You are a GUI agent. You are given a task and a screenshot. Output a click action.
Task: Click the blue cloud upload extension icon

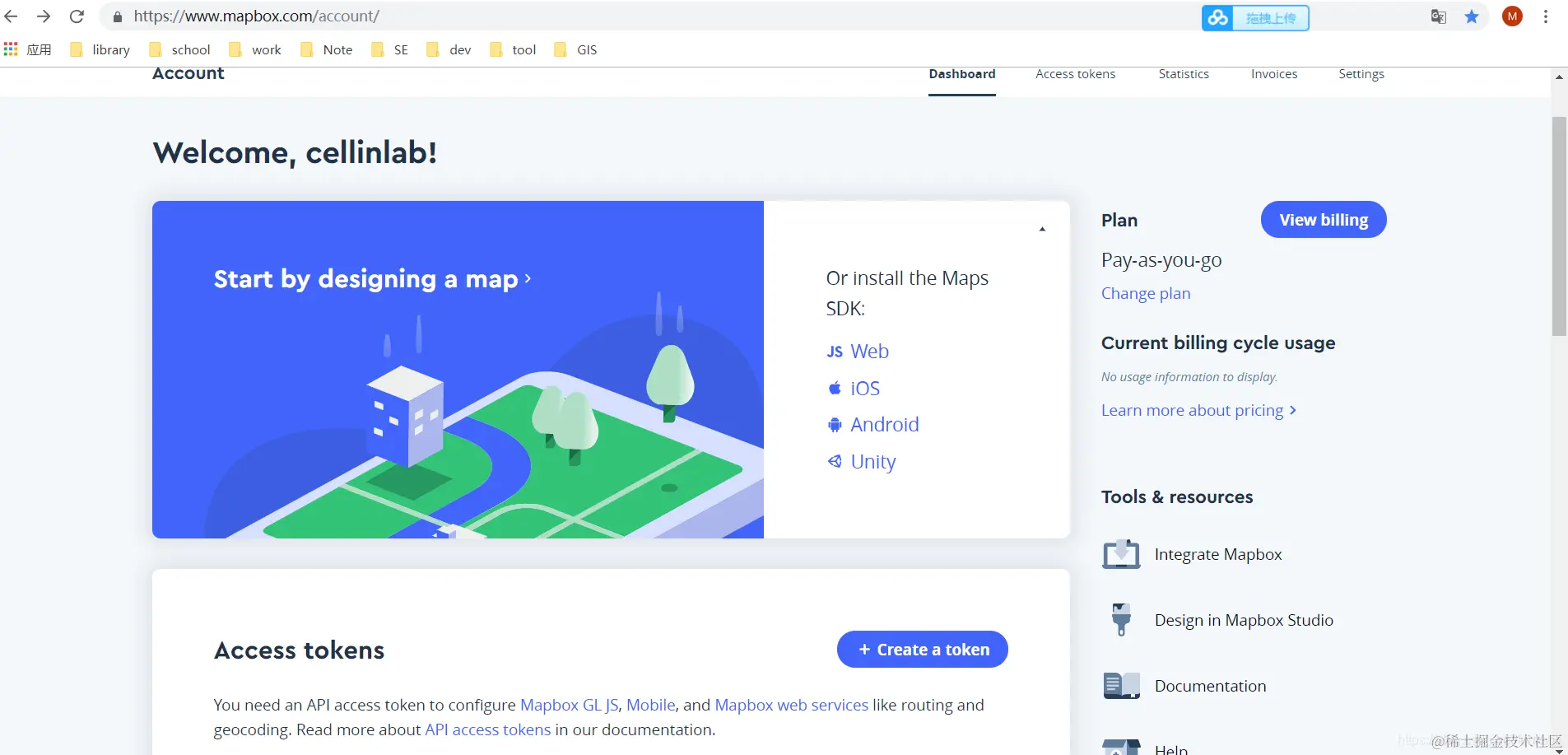(x=1217, y=17)
